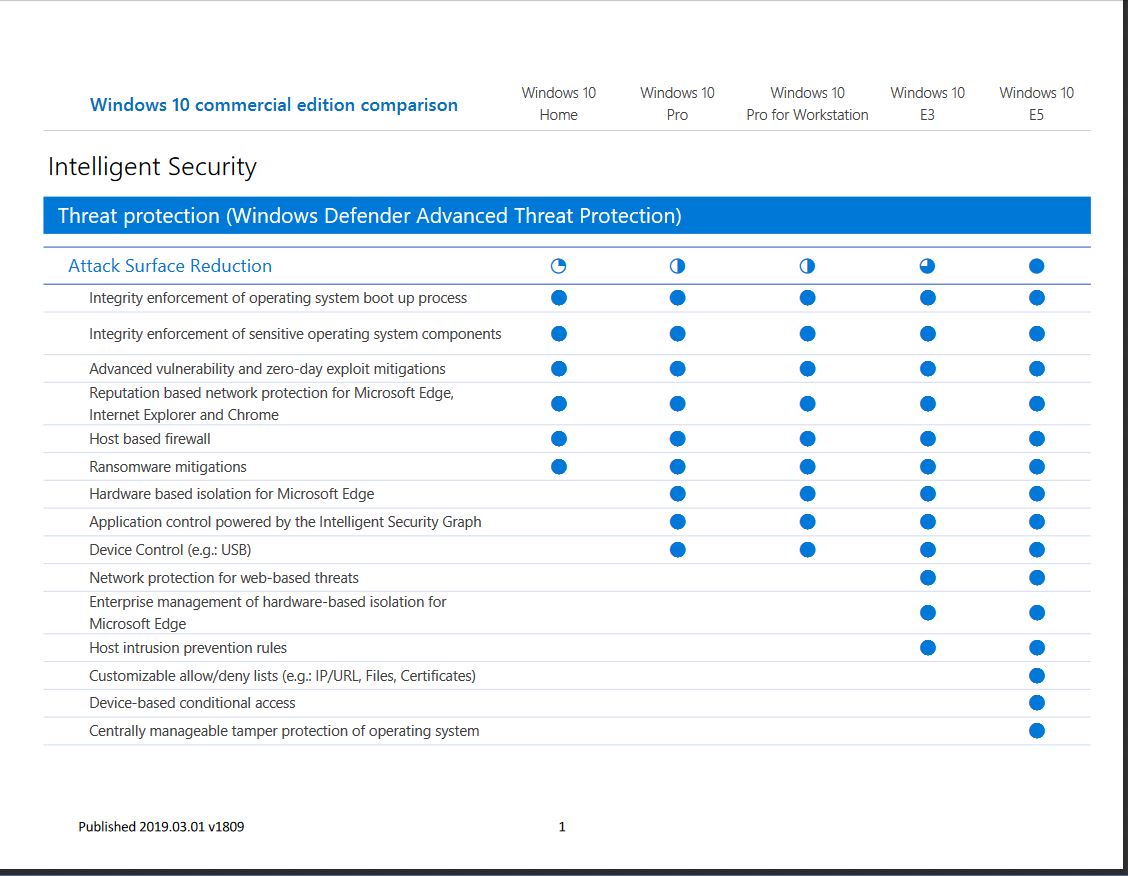The width and height of the screenshot is (1128, 876).
Task: Click the Published 2019.03.01 v1809 footer text
Action: click(x=161, y=827)
